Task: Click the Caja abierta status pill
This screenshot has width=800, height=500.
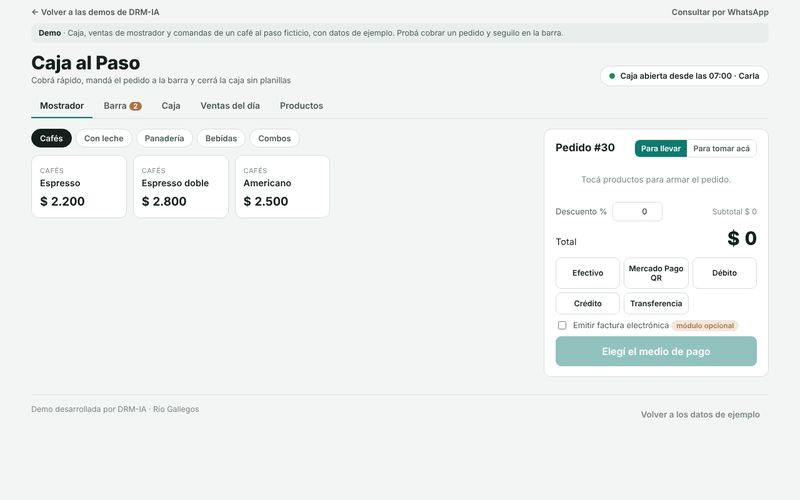Action: pos(684,76)
